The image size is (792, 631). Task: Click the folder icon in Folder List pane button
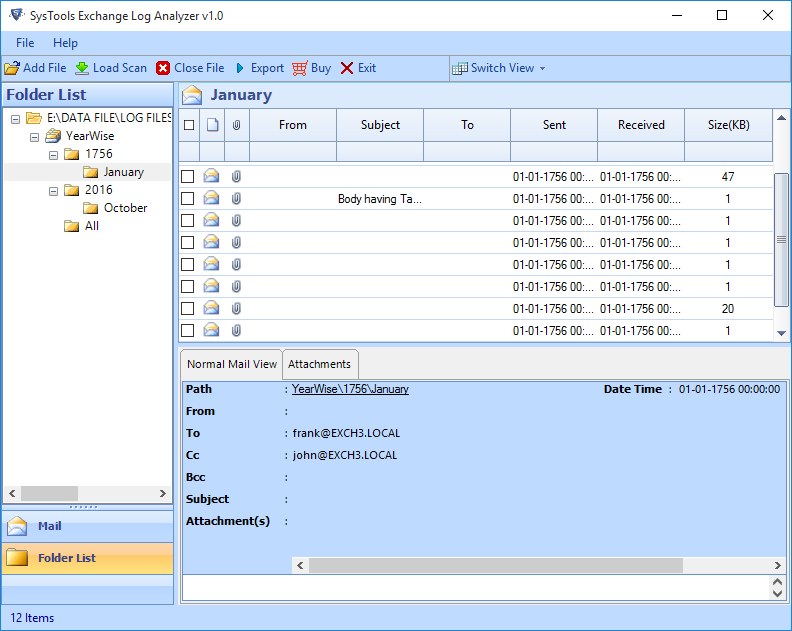click(x=17, y=557)
